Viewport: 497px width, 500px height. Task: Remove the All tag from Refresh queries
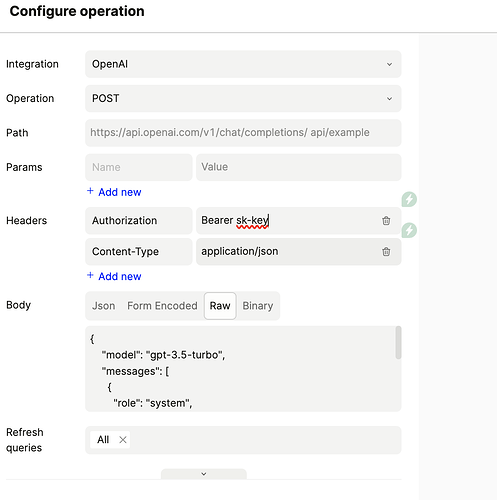[123, 440]
